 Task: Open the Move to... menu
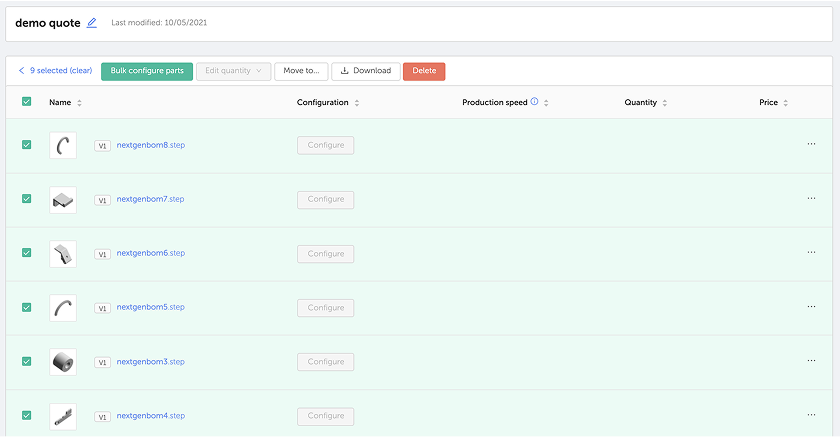click(301, 71)
